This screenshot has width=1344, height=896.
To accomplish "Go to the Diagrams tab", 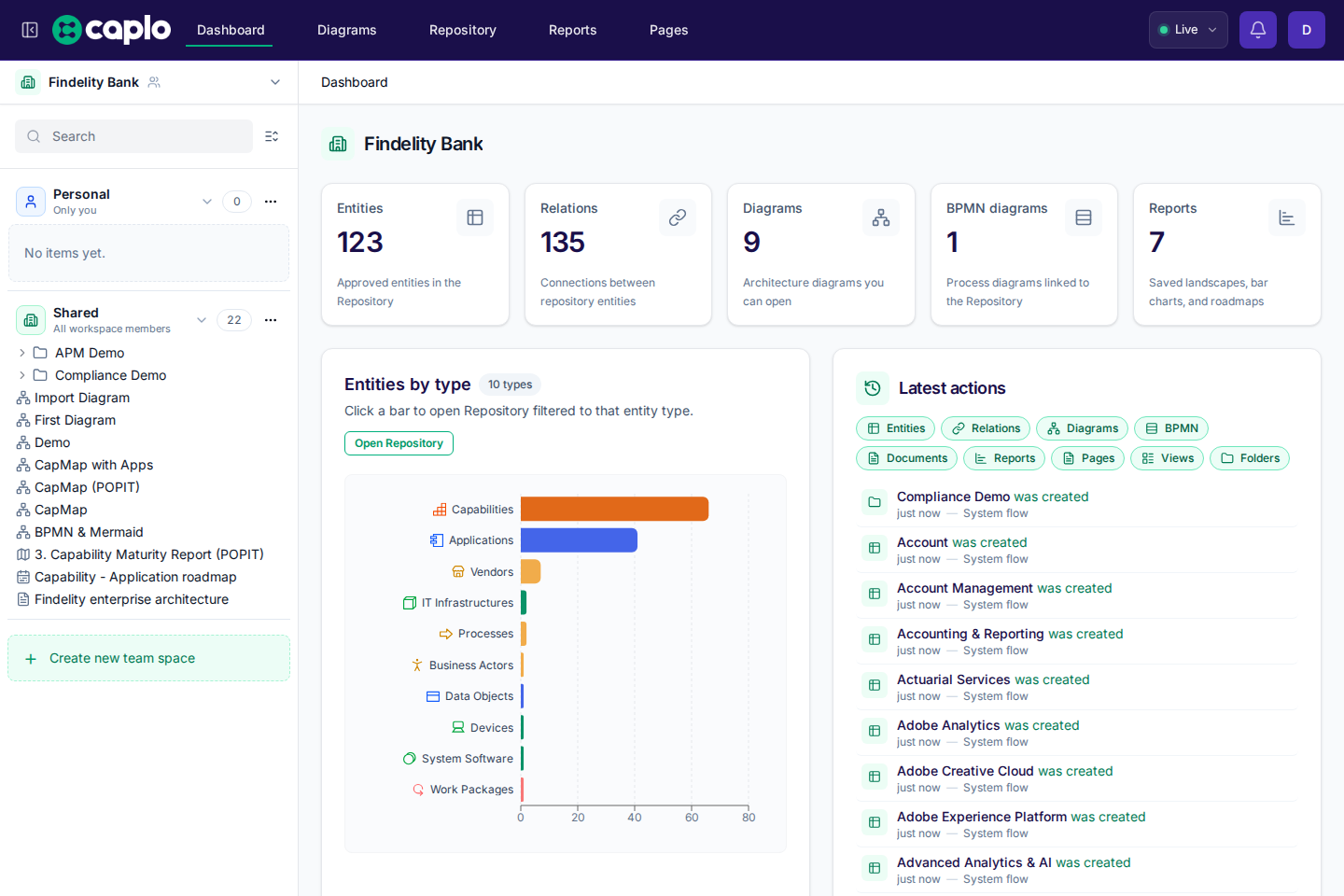I will coord(347,30).
